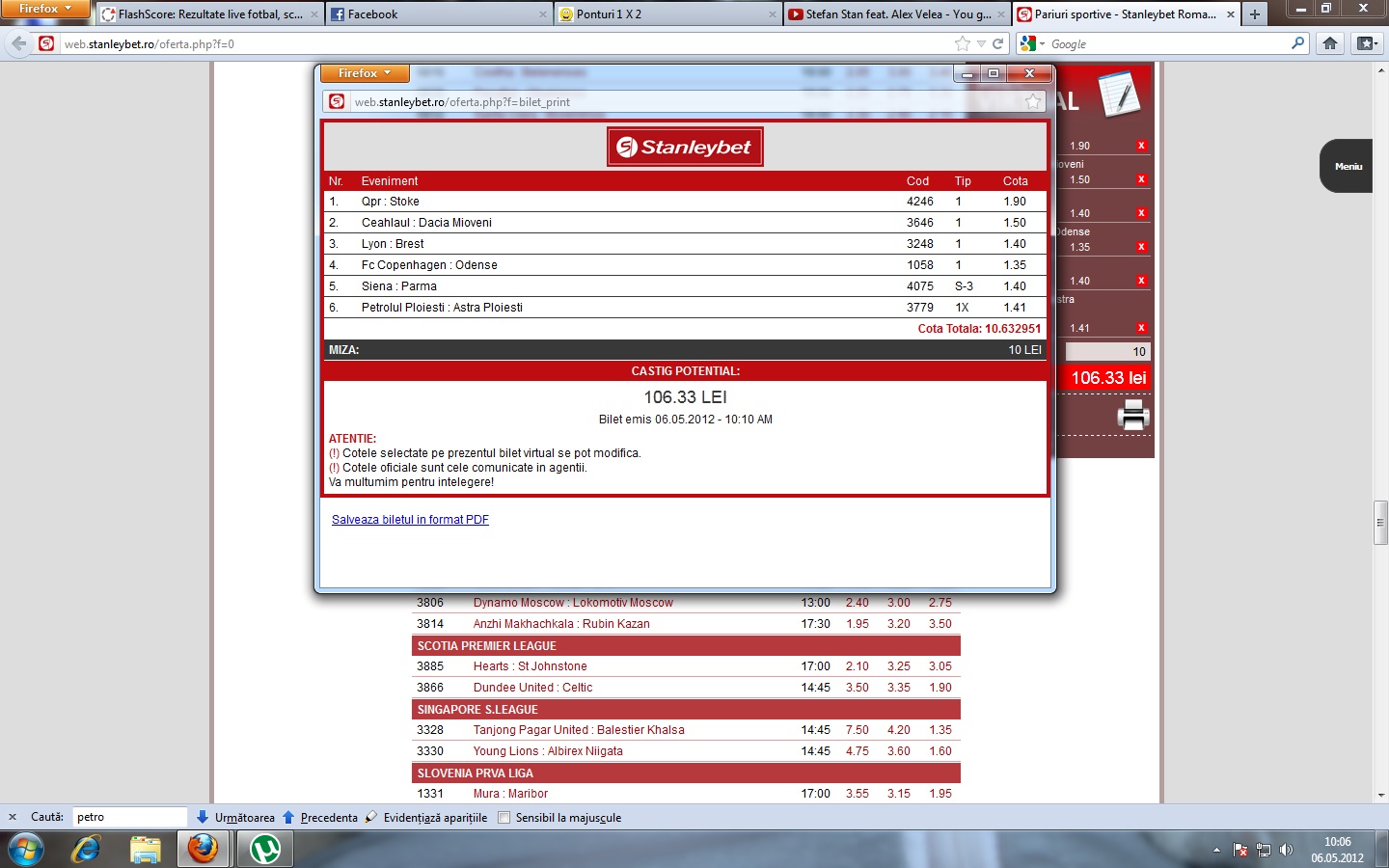Open Firefox menu in popup window
The image size is (1389, 868).
click(365, 73)
